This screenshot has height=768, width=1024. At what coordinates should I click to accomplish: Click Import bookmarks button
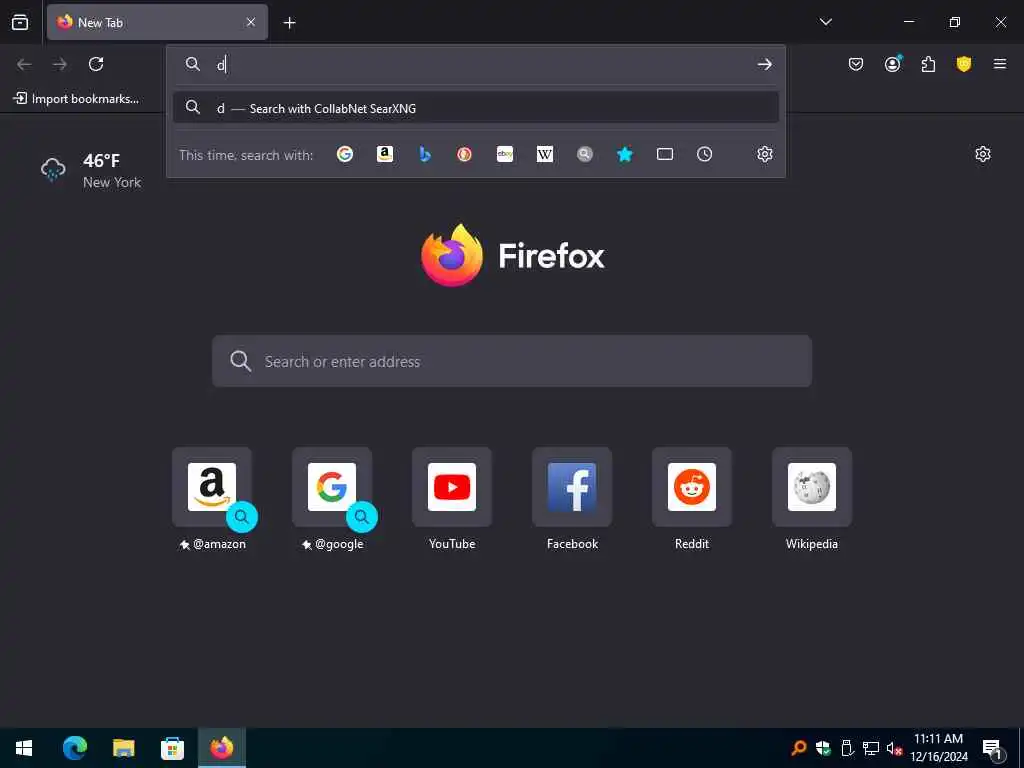click(x=76, y=99)
